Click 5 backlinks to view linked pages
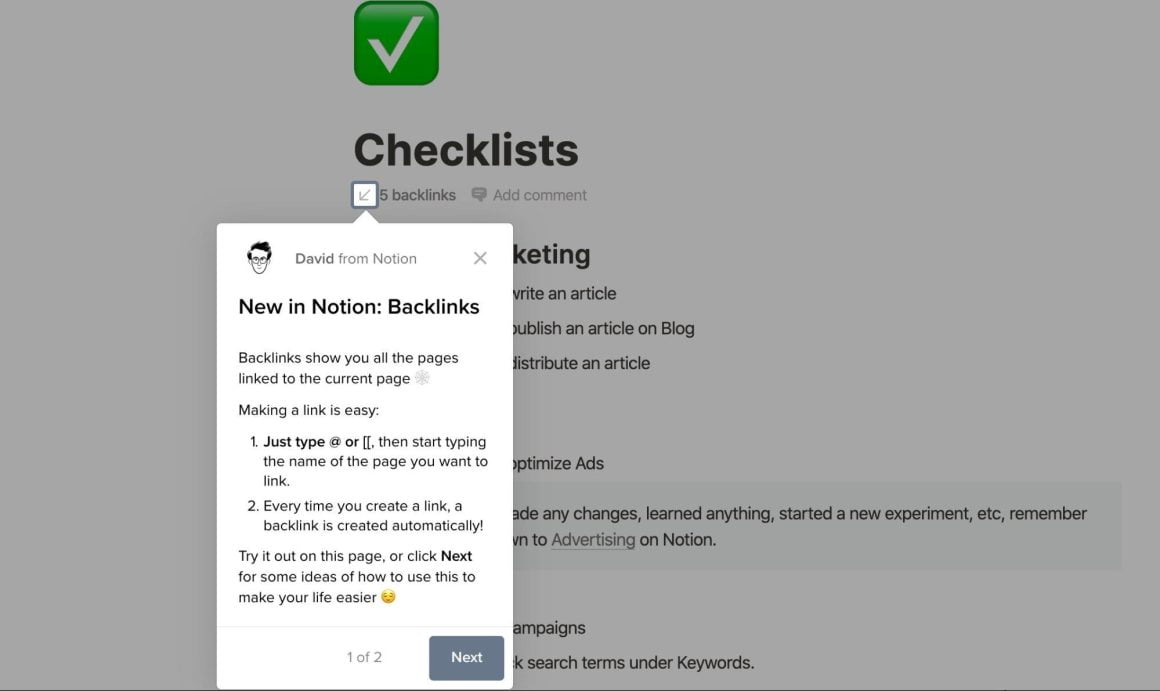The height and width of the screenshot is (691, 1160). (417, 194)
